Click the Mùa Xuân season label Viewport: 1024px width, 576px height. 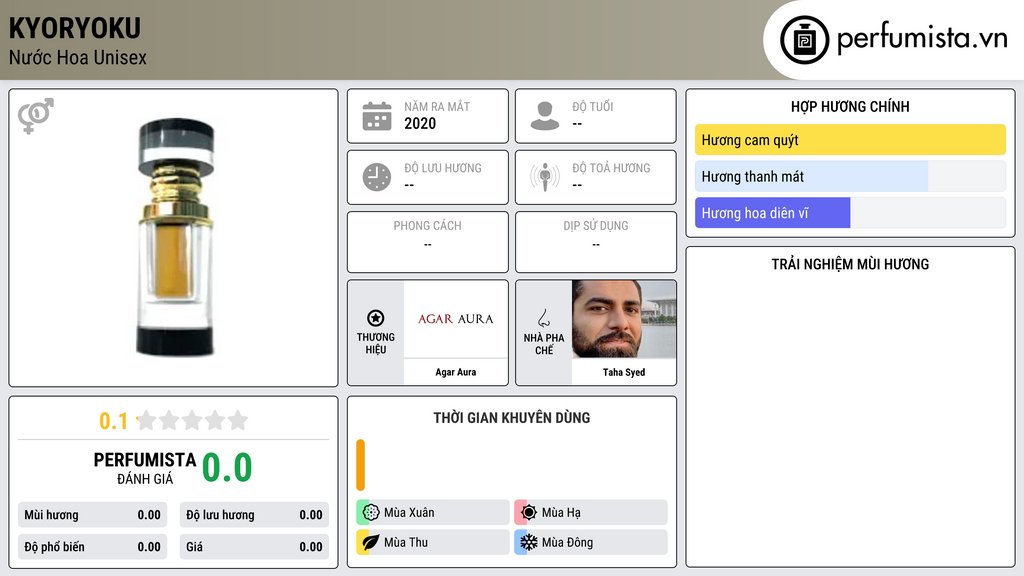click(x=409, y=513)
